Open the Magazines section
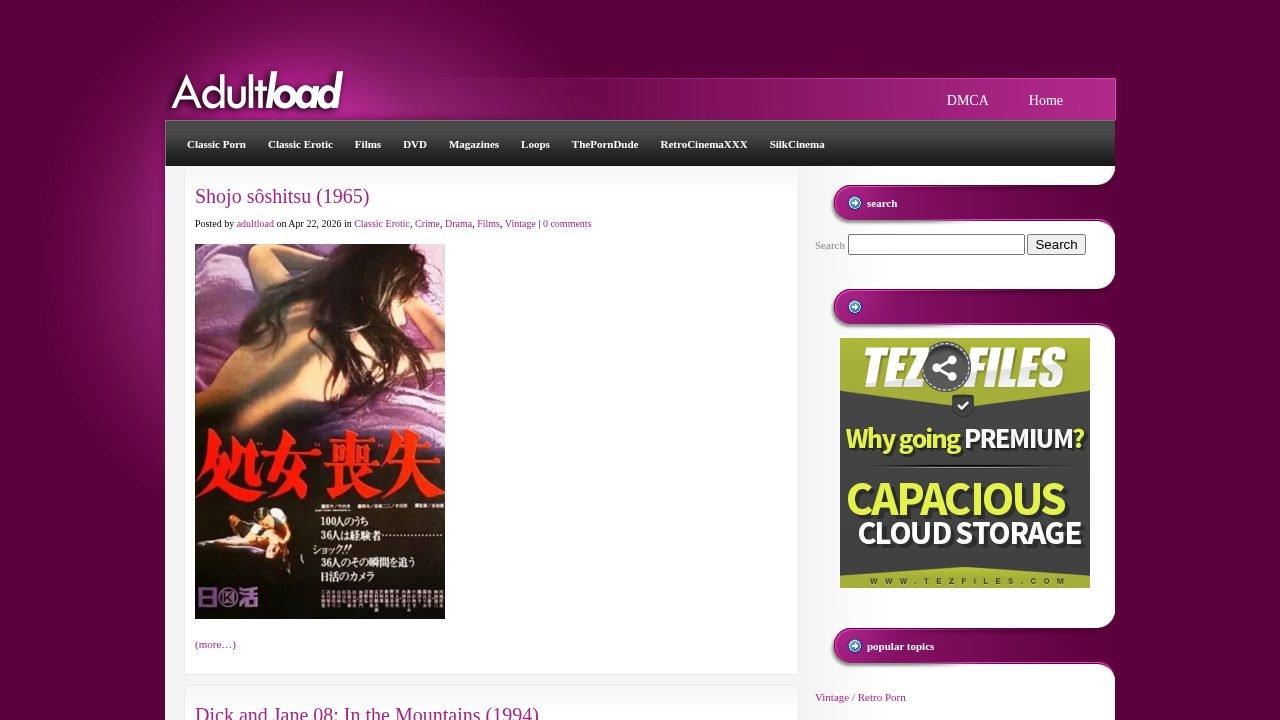The height and width of the screenshot is (720, 1280). (x=474, y=144)
